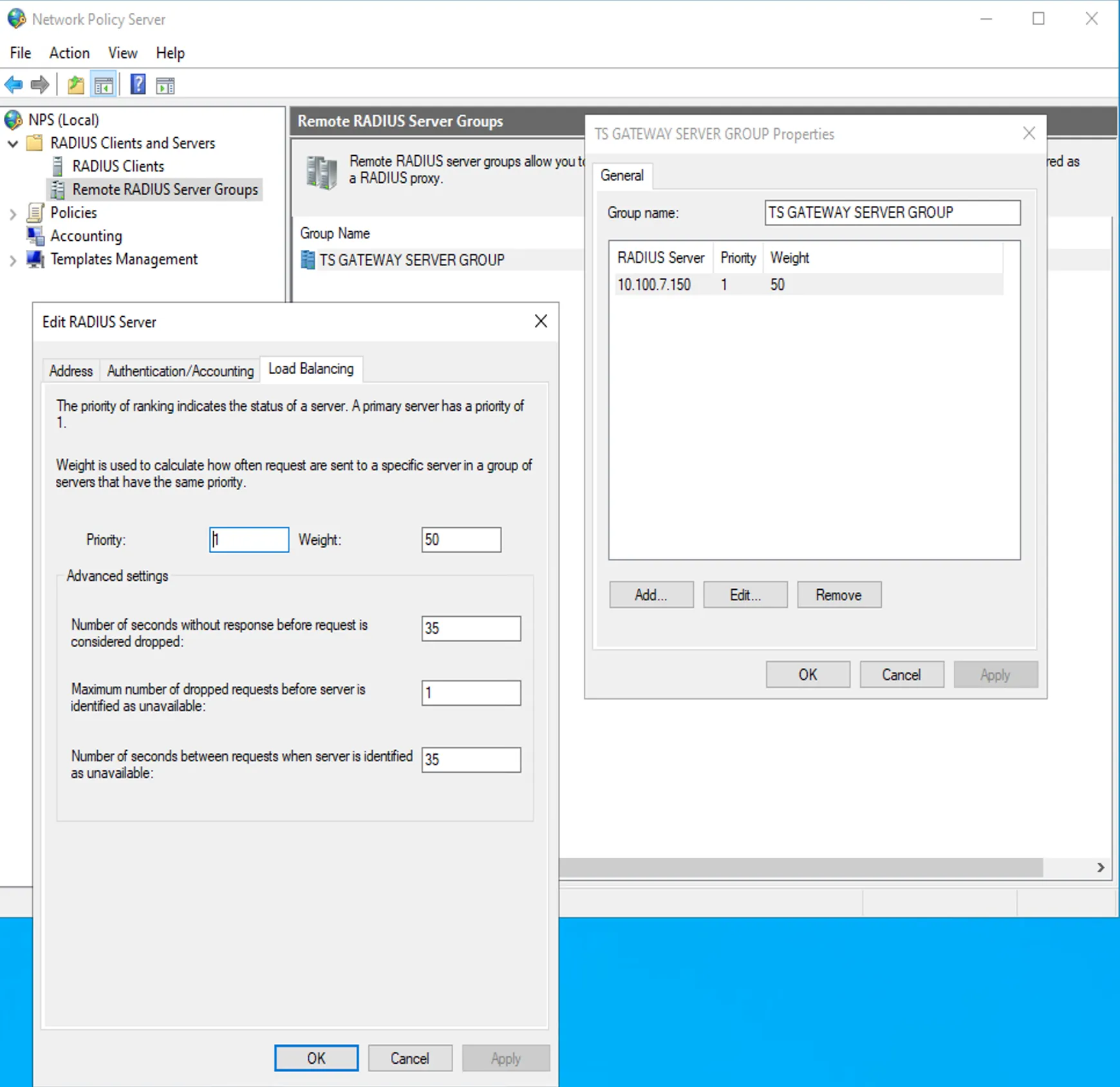
Task: Click Remove in the group properties dialog
Action: [x=839, y=594]
